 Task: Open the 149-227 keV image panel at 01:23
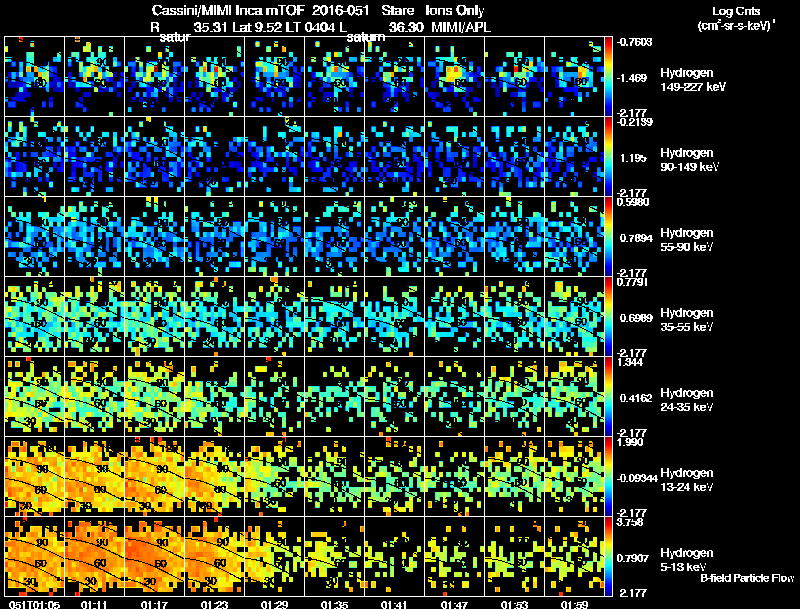215,76
